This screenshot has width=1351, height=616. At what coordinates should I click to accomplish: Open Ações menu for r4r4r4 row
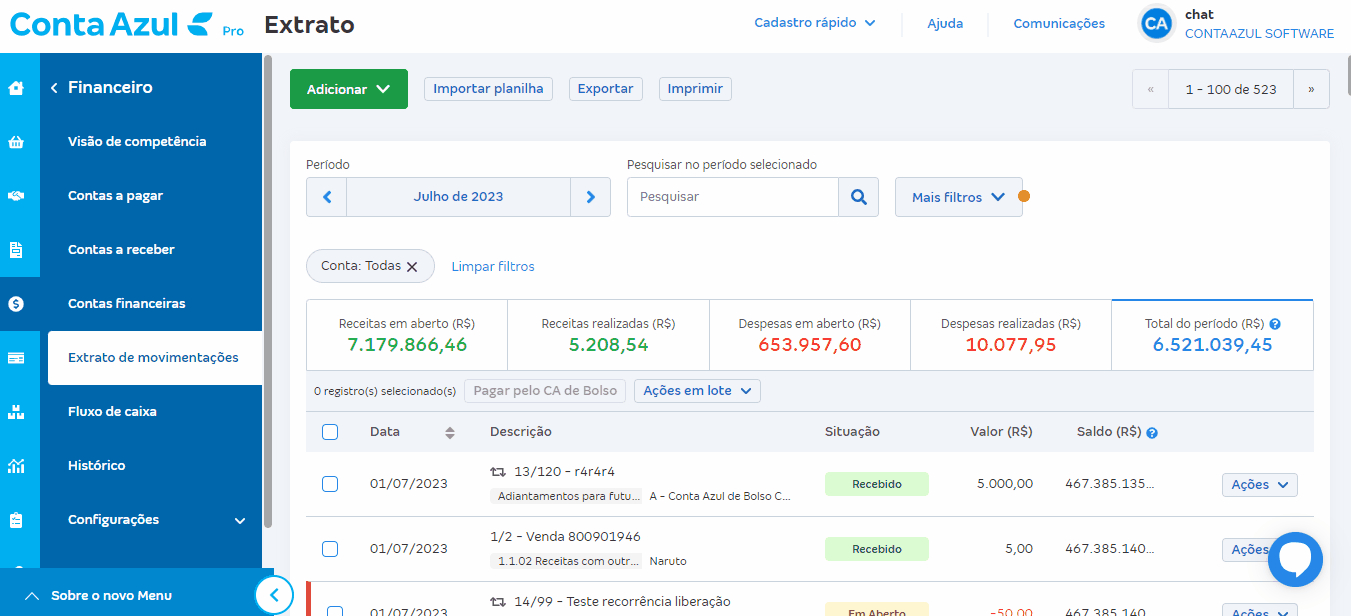[x=1260, y=485]
